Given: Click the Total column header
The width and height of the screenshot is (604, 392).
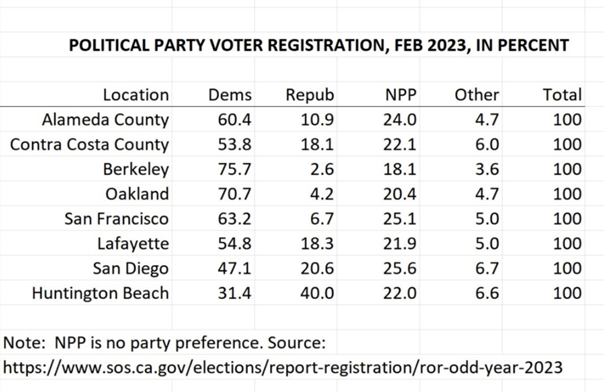Looking at the screenshot, I should 562,95.
